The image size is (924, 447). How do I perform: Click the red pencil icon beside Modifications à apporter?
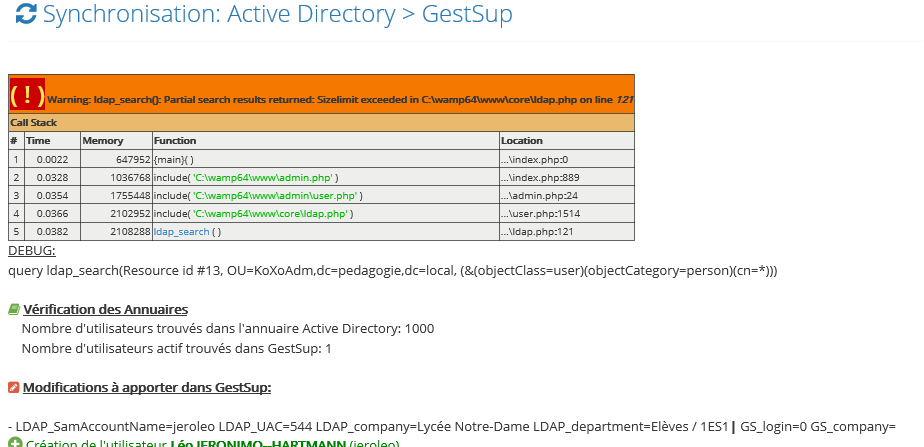[14, 387]
